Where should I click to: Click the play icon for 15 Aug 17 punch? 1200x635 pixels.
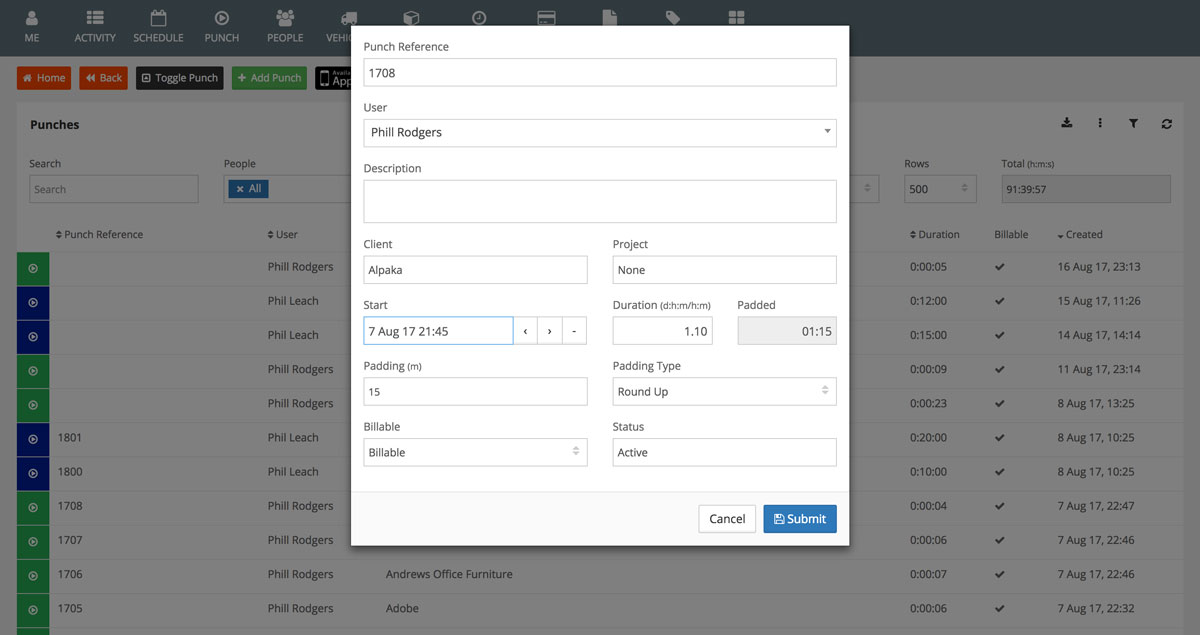[x=33, y=302]
